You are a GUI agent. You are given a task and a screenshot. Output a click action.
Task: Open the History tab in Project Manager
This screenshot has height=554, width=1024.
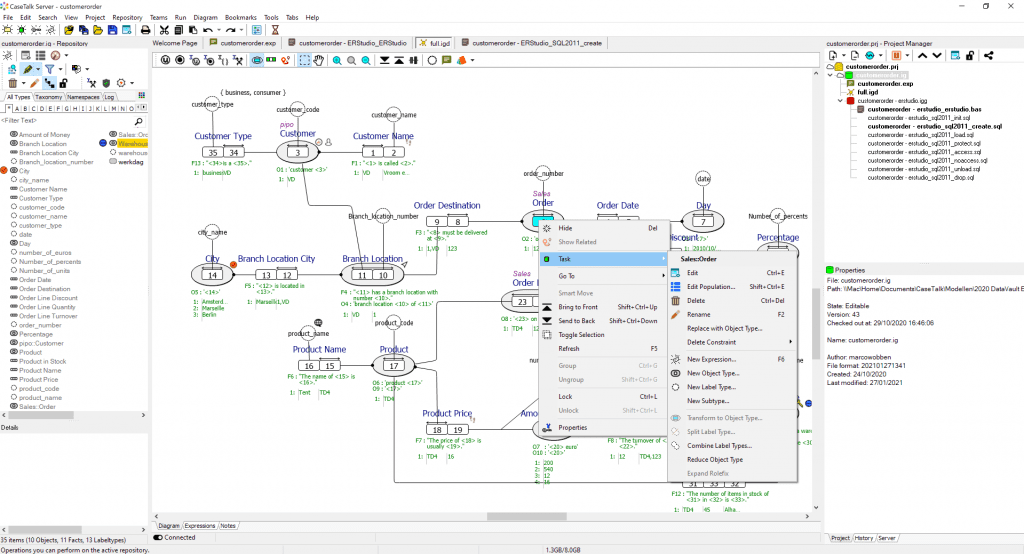[863, 538]
